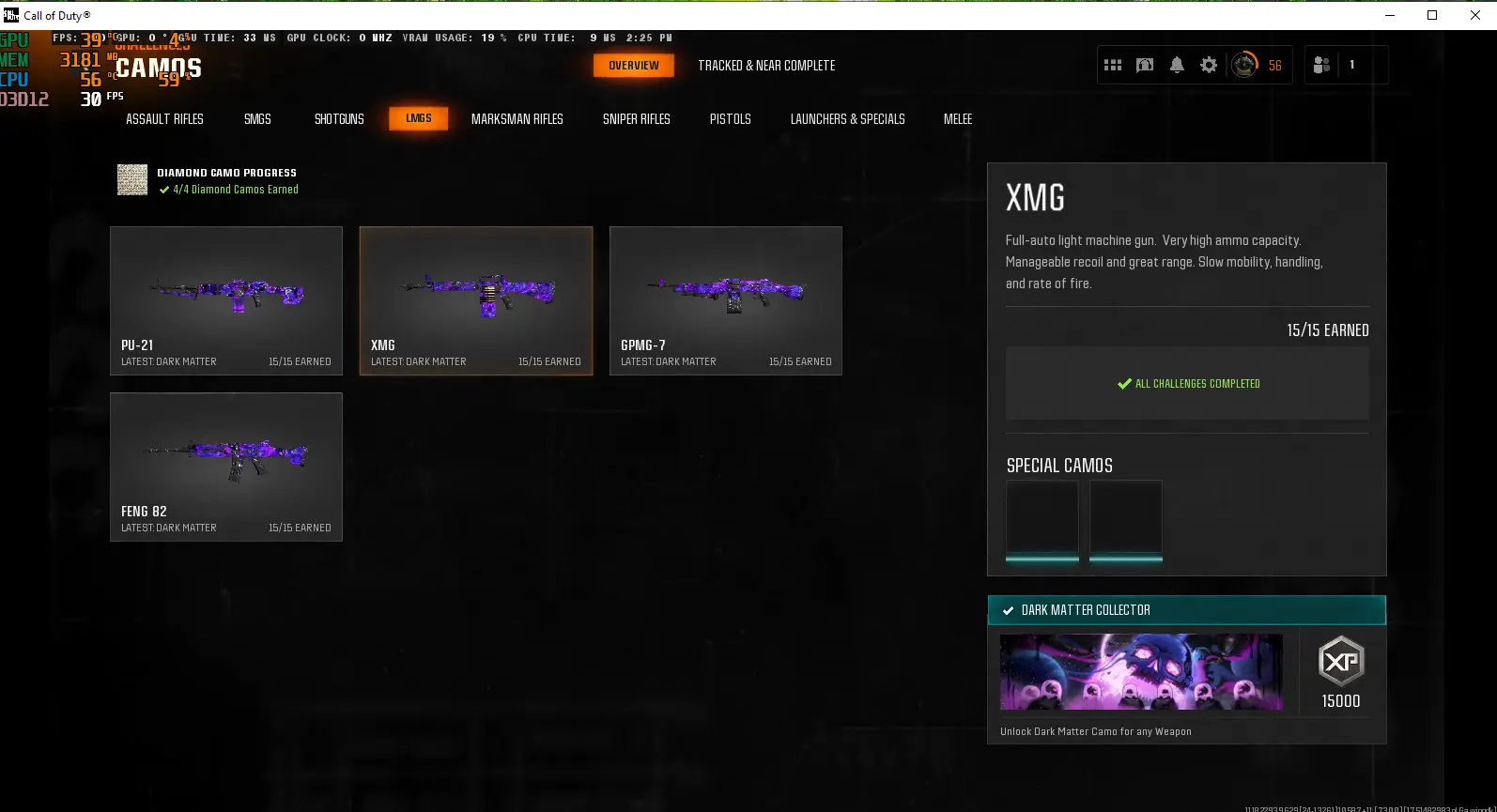
Task: Select the Sniper Rifles category
Action: pos(637,119)
